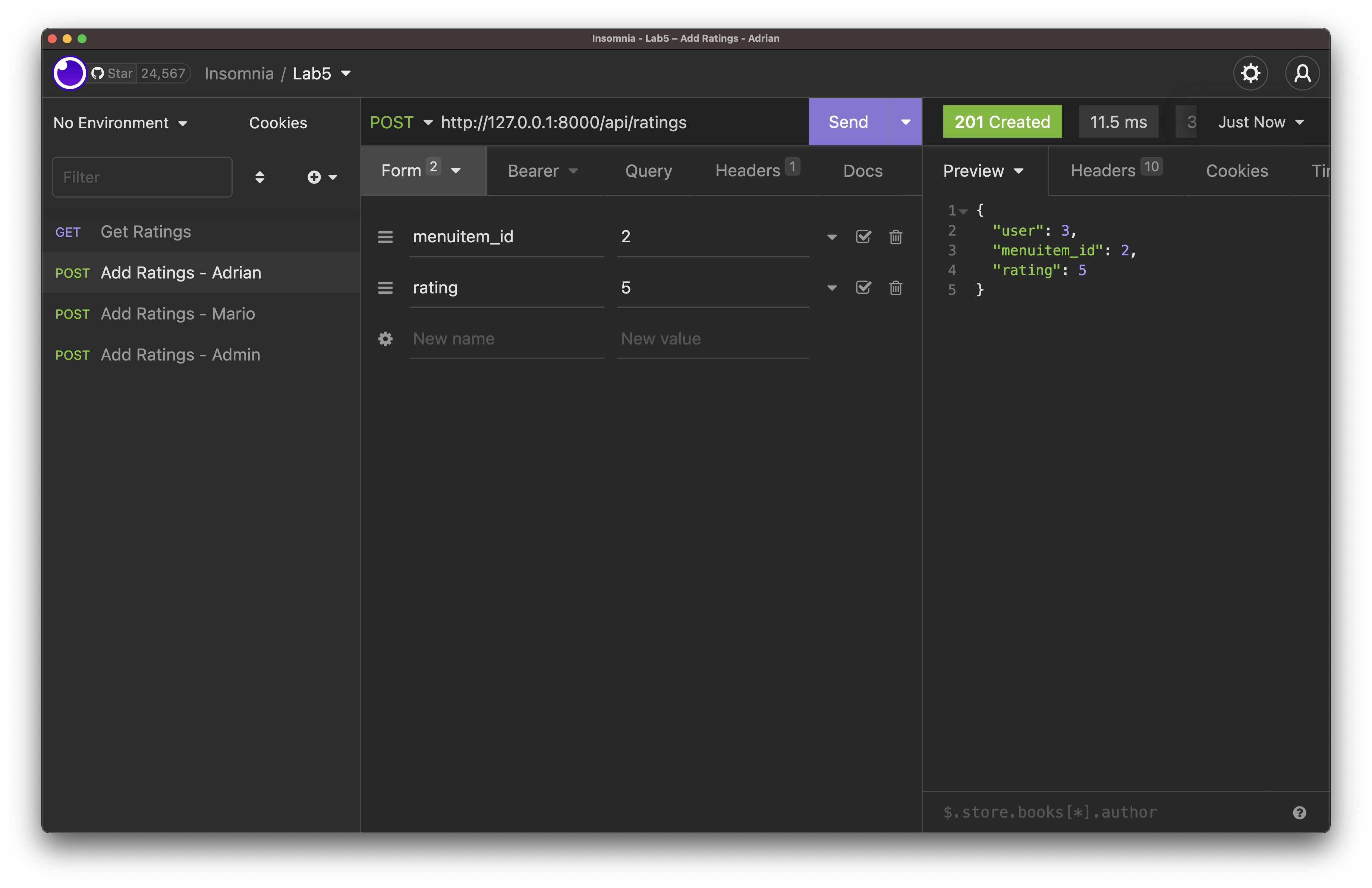Click the sort icon in the sidebar
Screen dimensions: 1372x888
[x=260, y=177]
